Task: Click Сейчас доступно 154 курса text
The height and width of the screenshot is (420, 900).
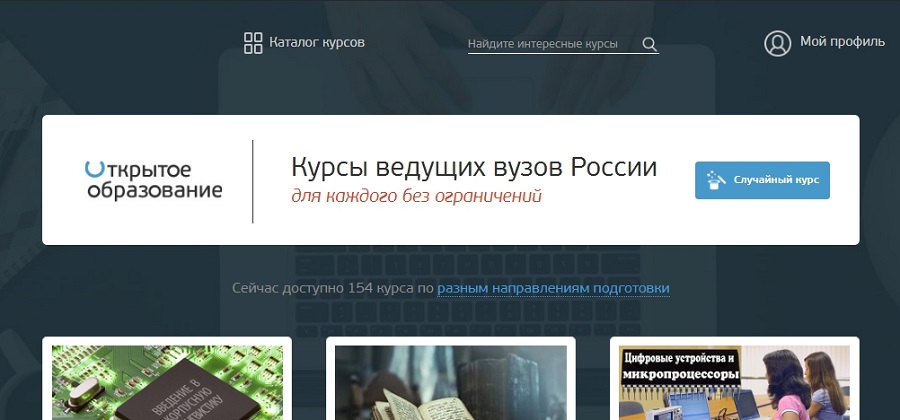Action: click(323, 288)
